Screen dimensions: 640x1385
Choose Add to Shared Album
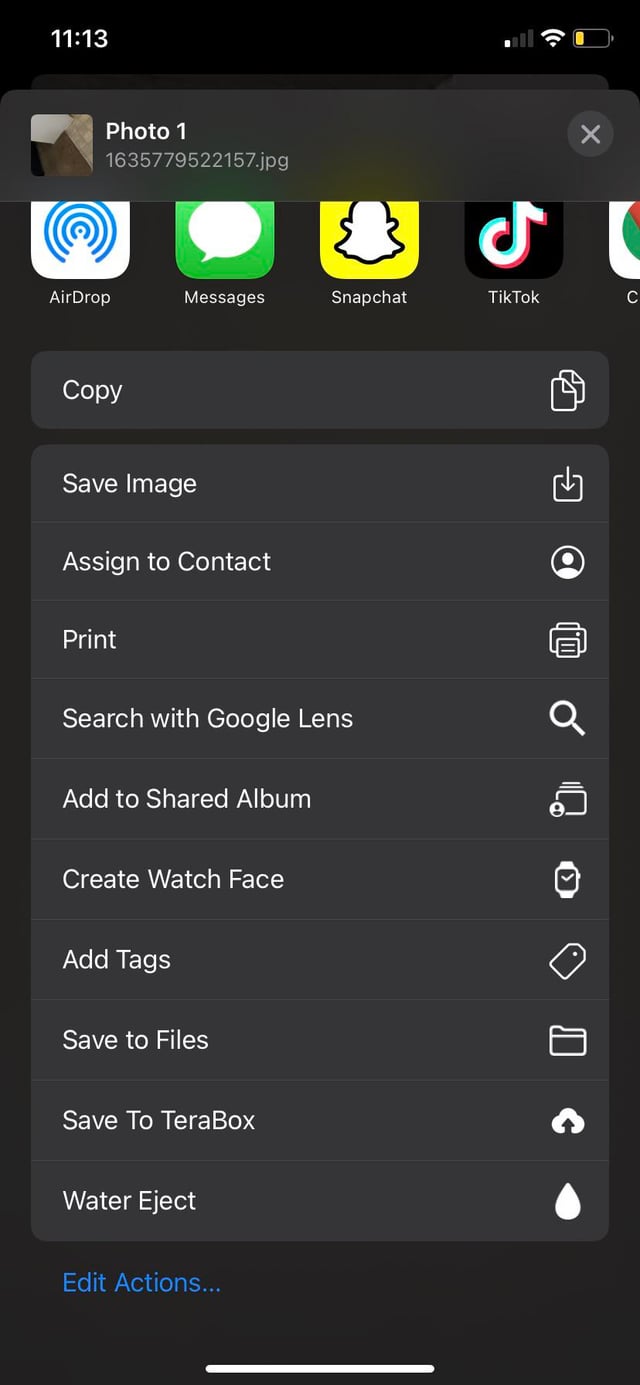(186, 799)
